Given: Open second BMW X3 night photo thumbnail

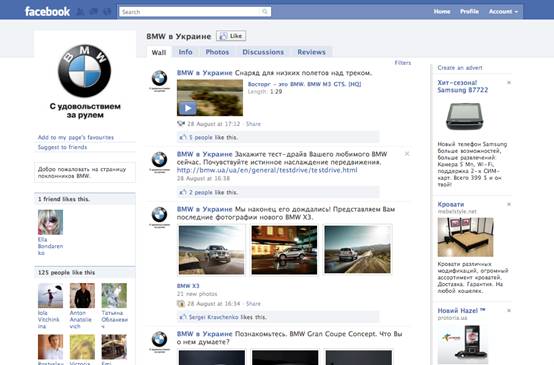Looking at the screenshot, I should click(x=284, y=250).
